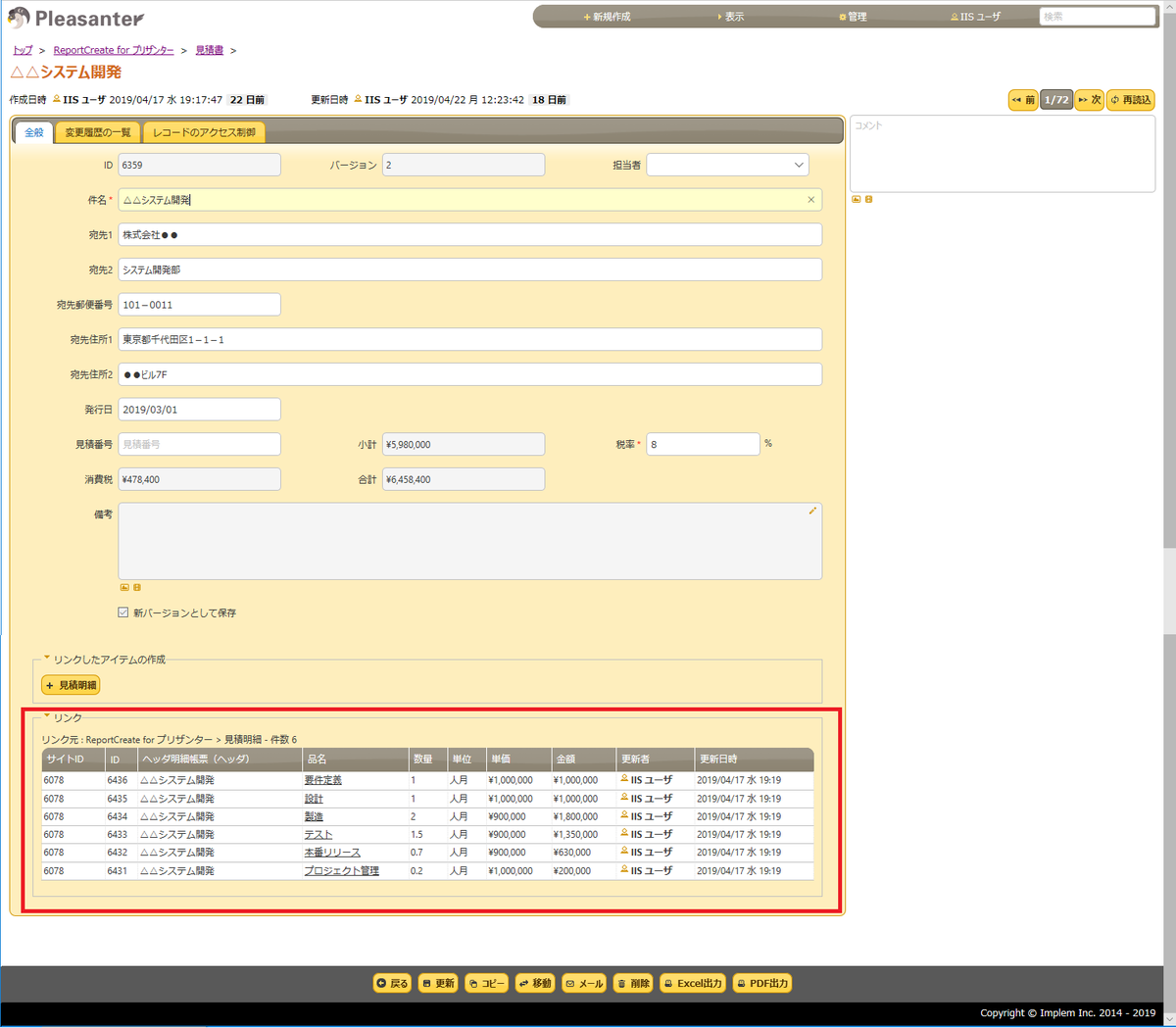Delete the record with 削除 button
The image size is (1176, 1028).
633,983
